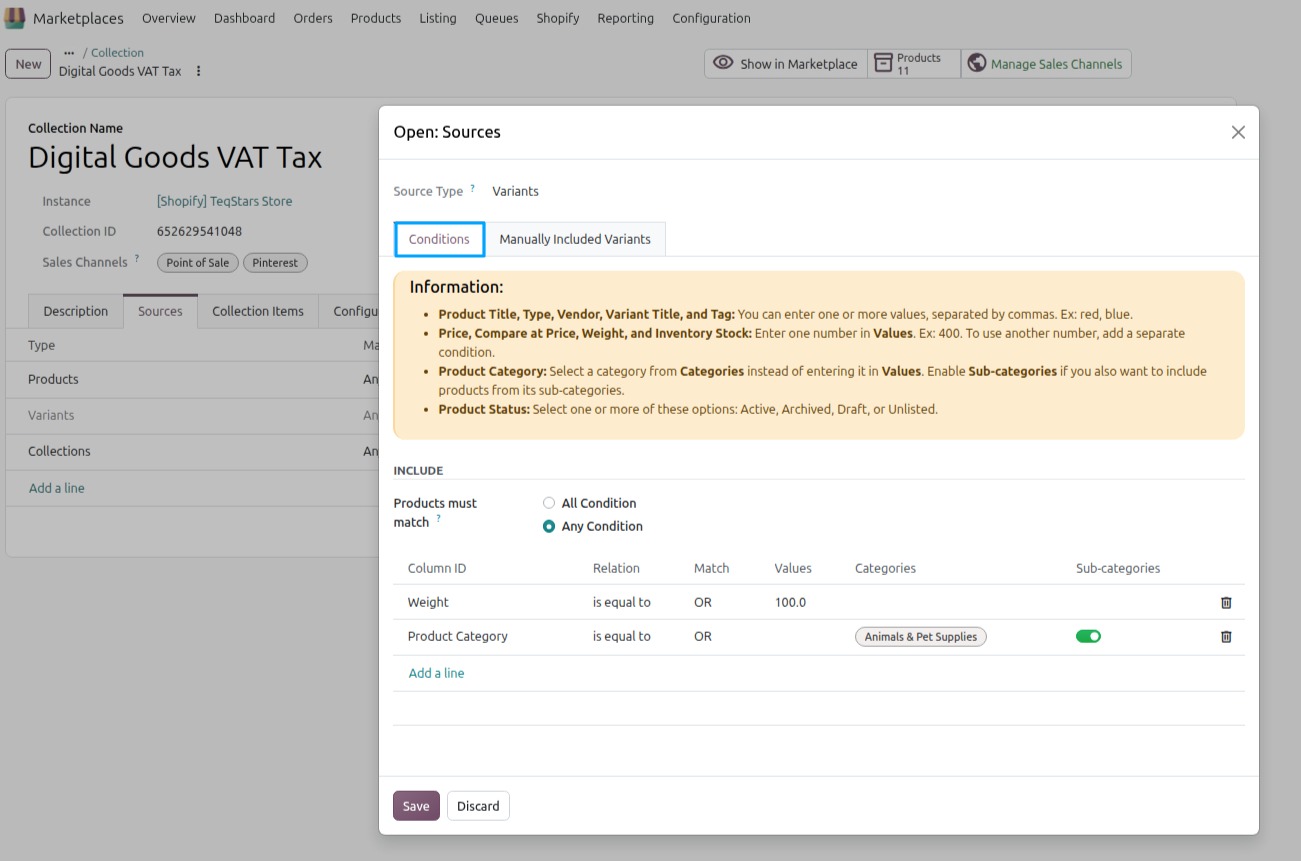The width and height of the screenshot is (1301, 861).
Task: Show help tooltip for Source Type
Action: [x=473, y=188]
